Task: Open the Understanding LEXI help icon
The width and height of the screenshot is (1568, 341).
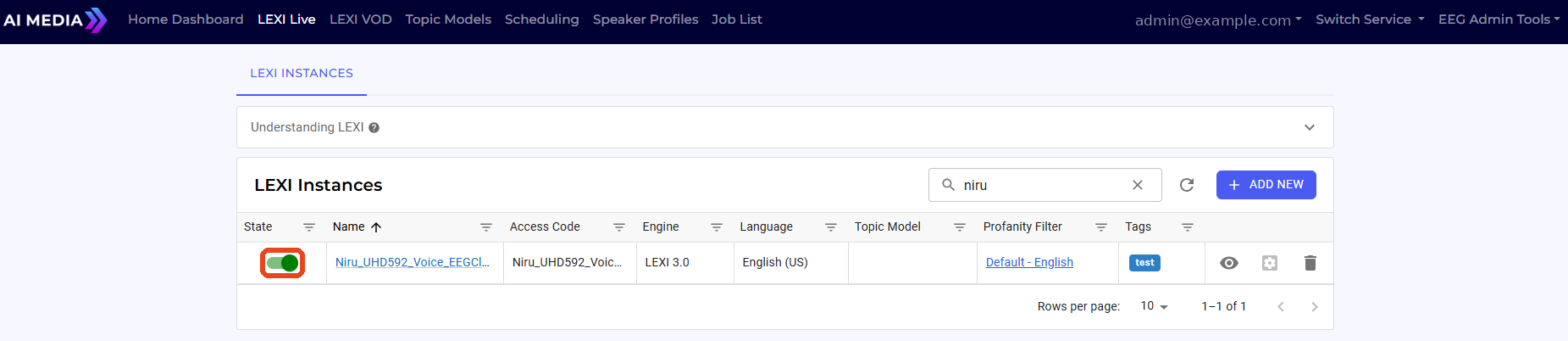Action: [374, 128]
